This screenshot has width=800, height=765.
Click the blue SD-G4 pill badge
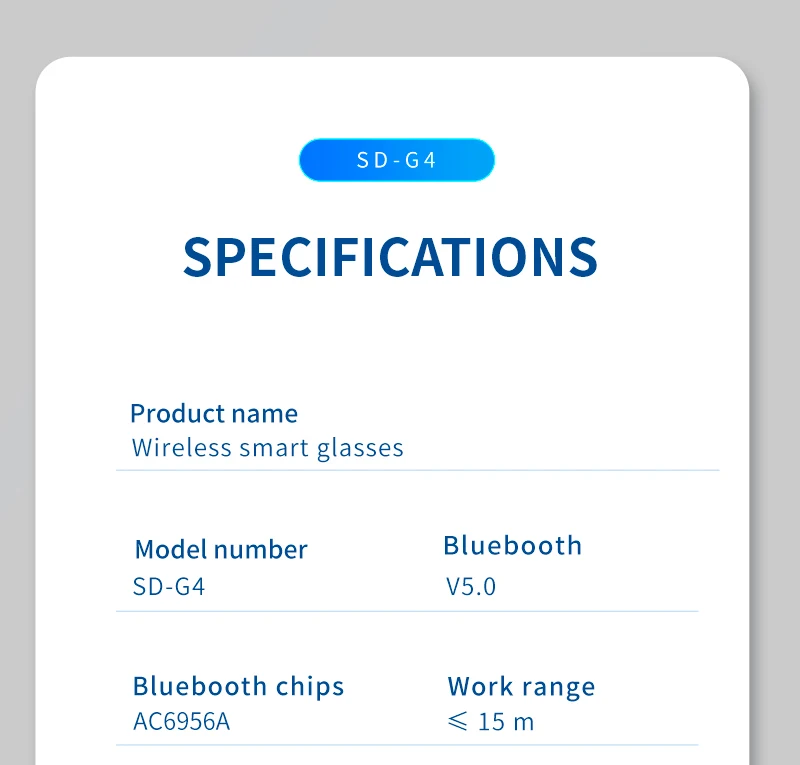click(397, 160)
